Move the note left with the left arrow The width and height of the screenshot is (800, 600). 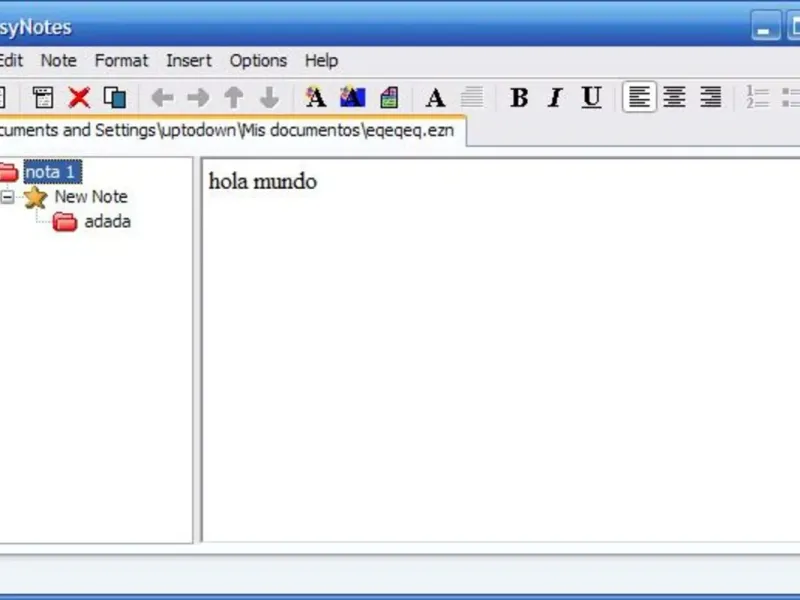click(x=162, y=97)
